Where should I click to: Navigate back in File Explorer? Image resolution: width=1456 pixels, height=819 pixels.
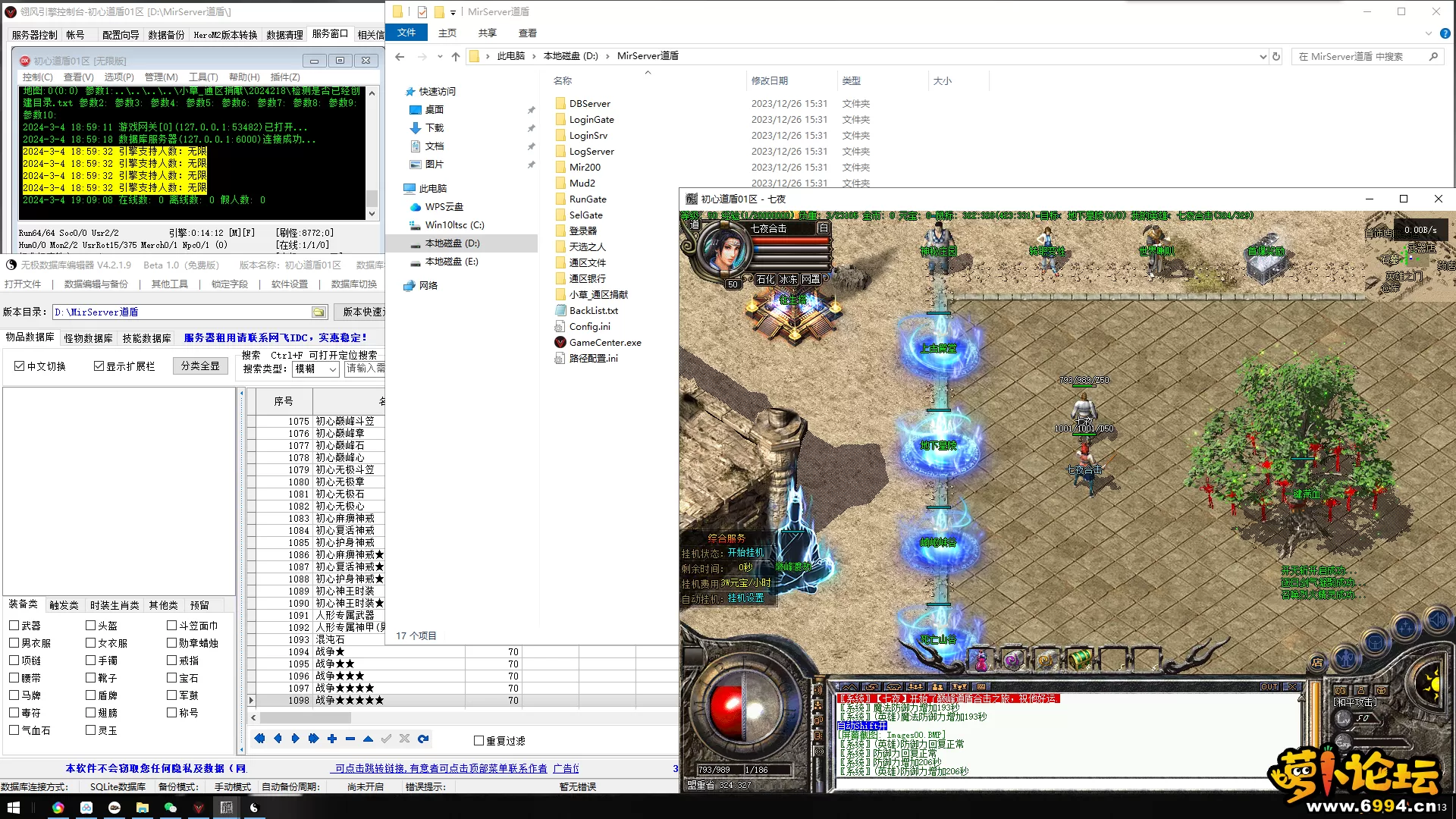tap(400, 57)
